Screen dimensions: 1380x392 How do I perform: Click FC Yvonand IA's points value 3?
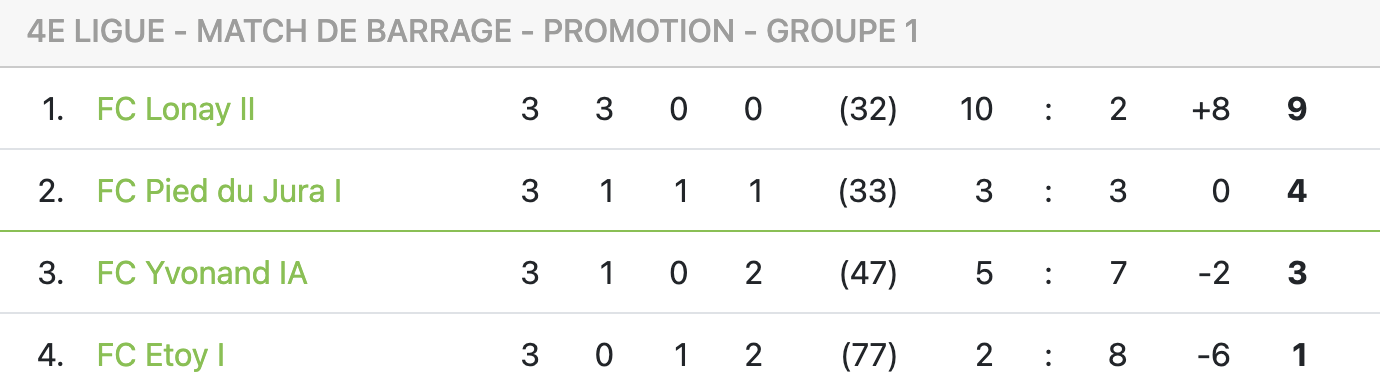point(1297,273)
